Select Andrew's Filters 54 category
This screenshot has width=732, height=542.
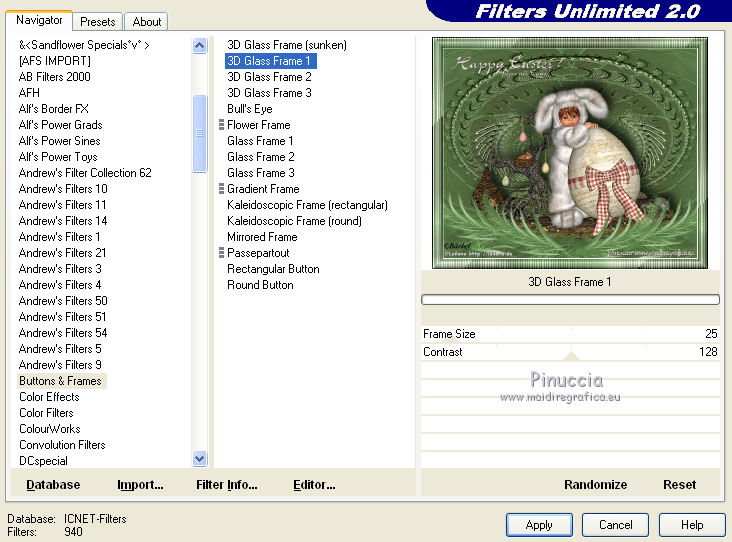[63, 333]
